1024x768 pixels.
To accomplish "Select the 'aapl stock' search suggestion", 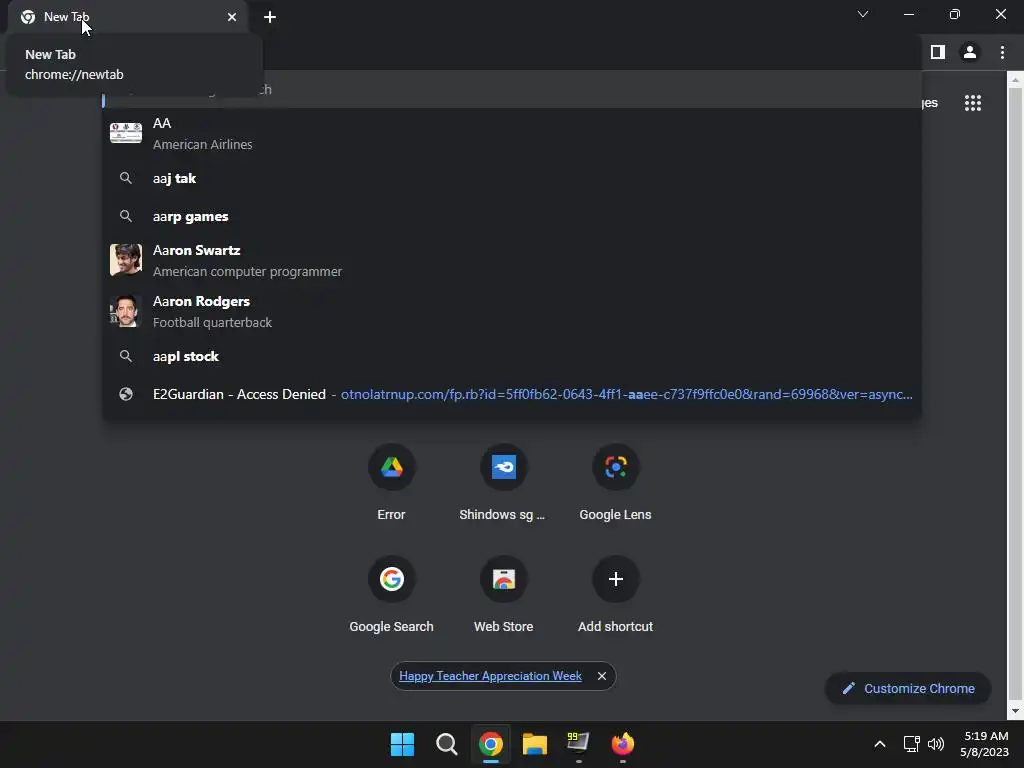I will (x=512, y=356).
